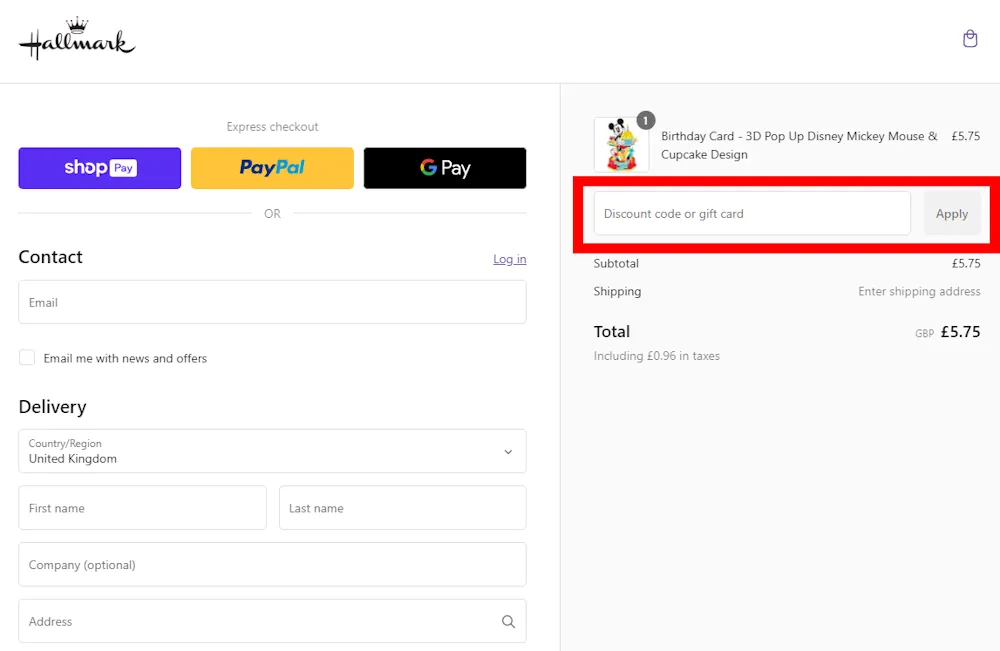Open the Country/Region United Kingdom dropdown
The width and height of the screenshot is (1000, 651).
260,451
